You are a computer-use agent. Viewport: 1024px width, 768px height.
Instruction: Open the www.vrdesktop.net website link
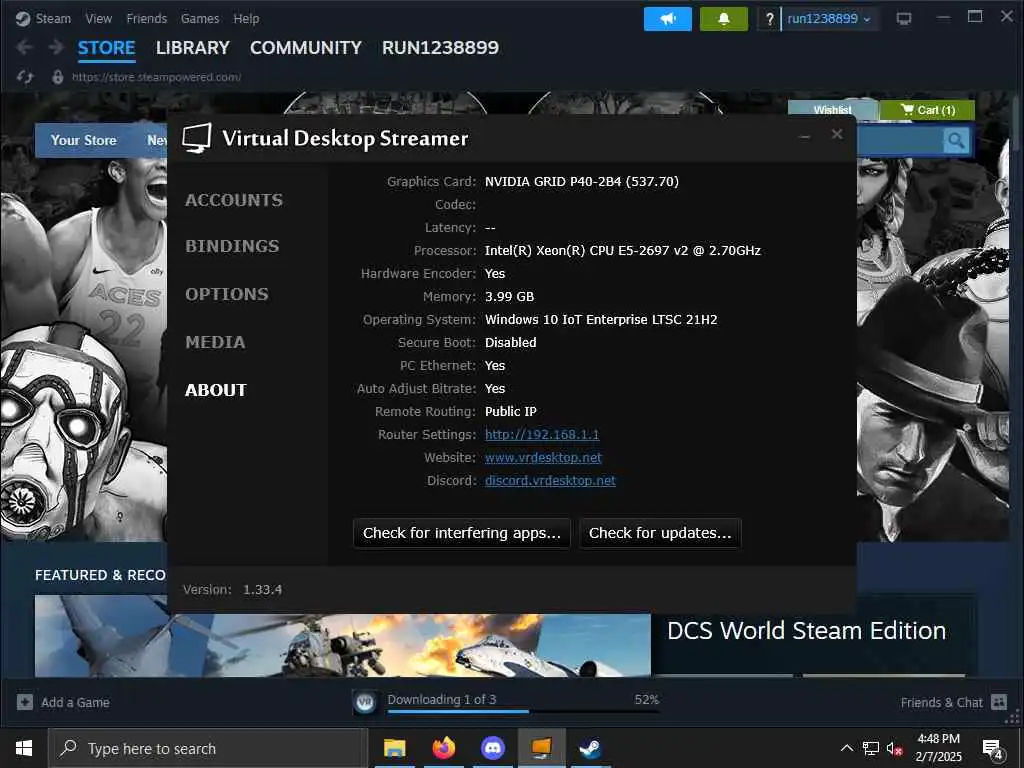543,458
